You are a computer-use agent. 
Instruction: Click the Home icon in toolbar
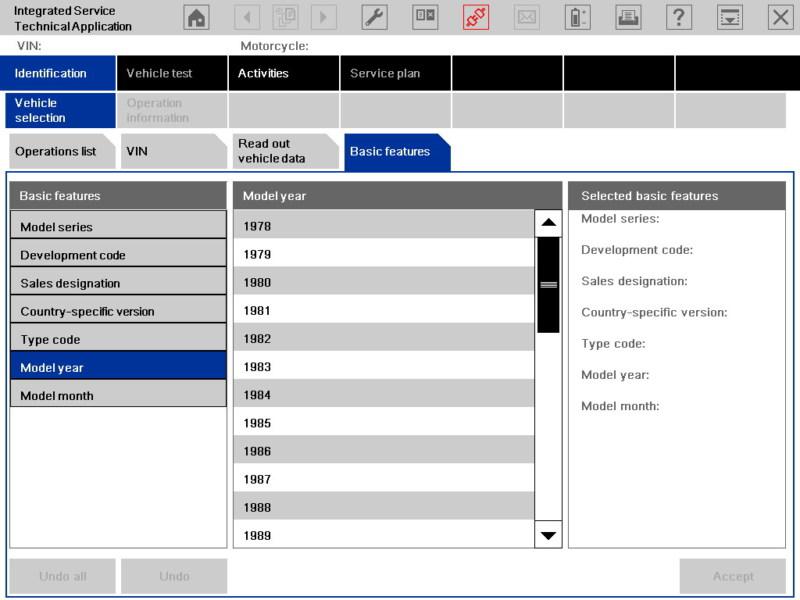[x=198, y=17]
